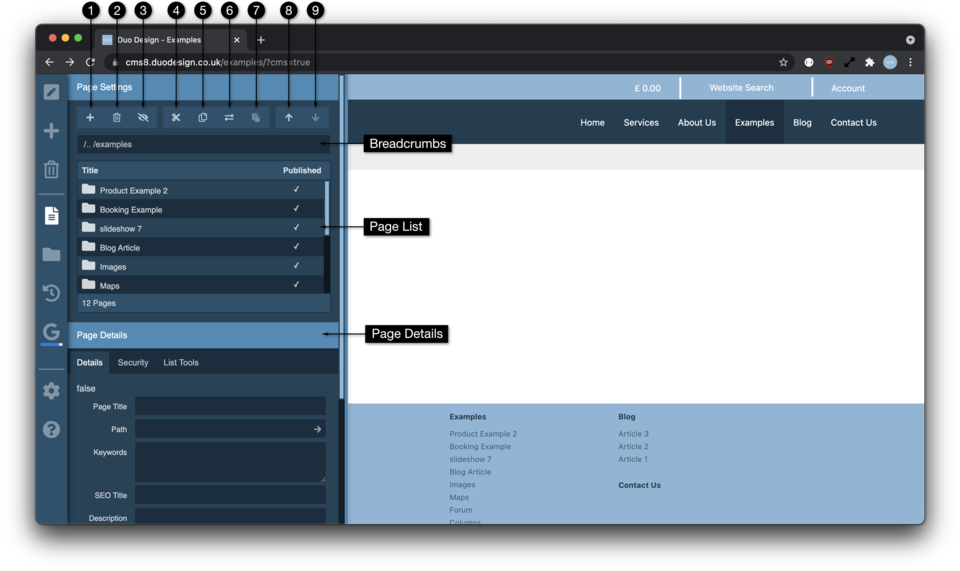This screenshot has width=960, height=571.
Task: Move page down with the down arrow
Action: (315, 118)
